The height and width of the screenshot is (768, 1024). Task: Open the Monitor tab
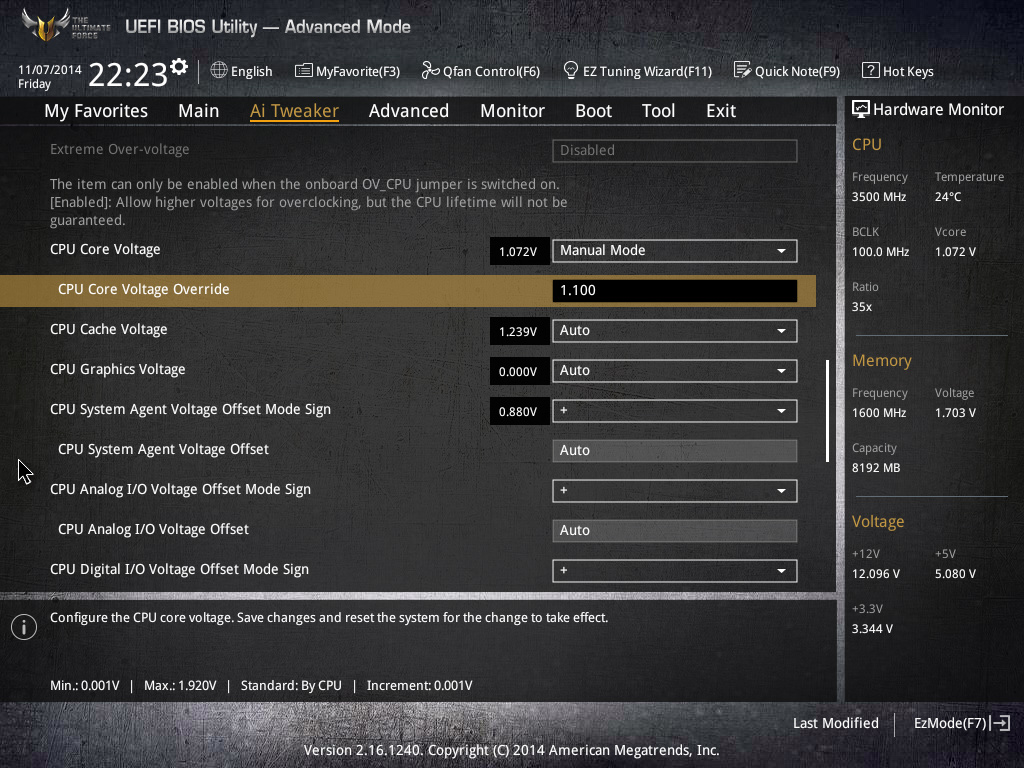pyautogui.click(x=512, y=111)
